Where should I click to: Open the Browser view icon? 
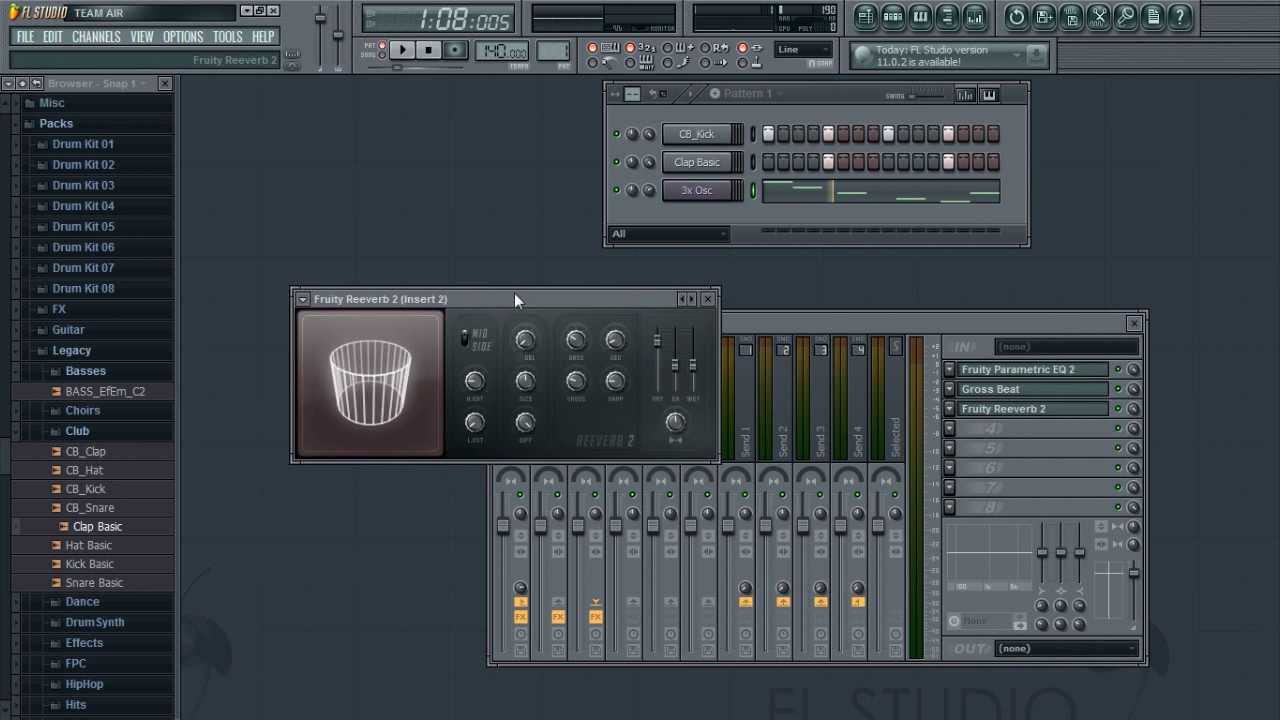(x=947, y=16)
